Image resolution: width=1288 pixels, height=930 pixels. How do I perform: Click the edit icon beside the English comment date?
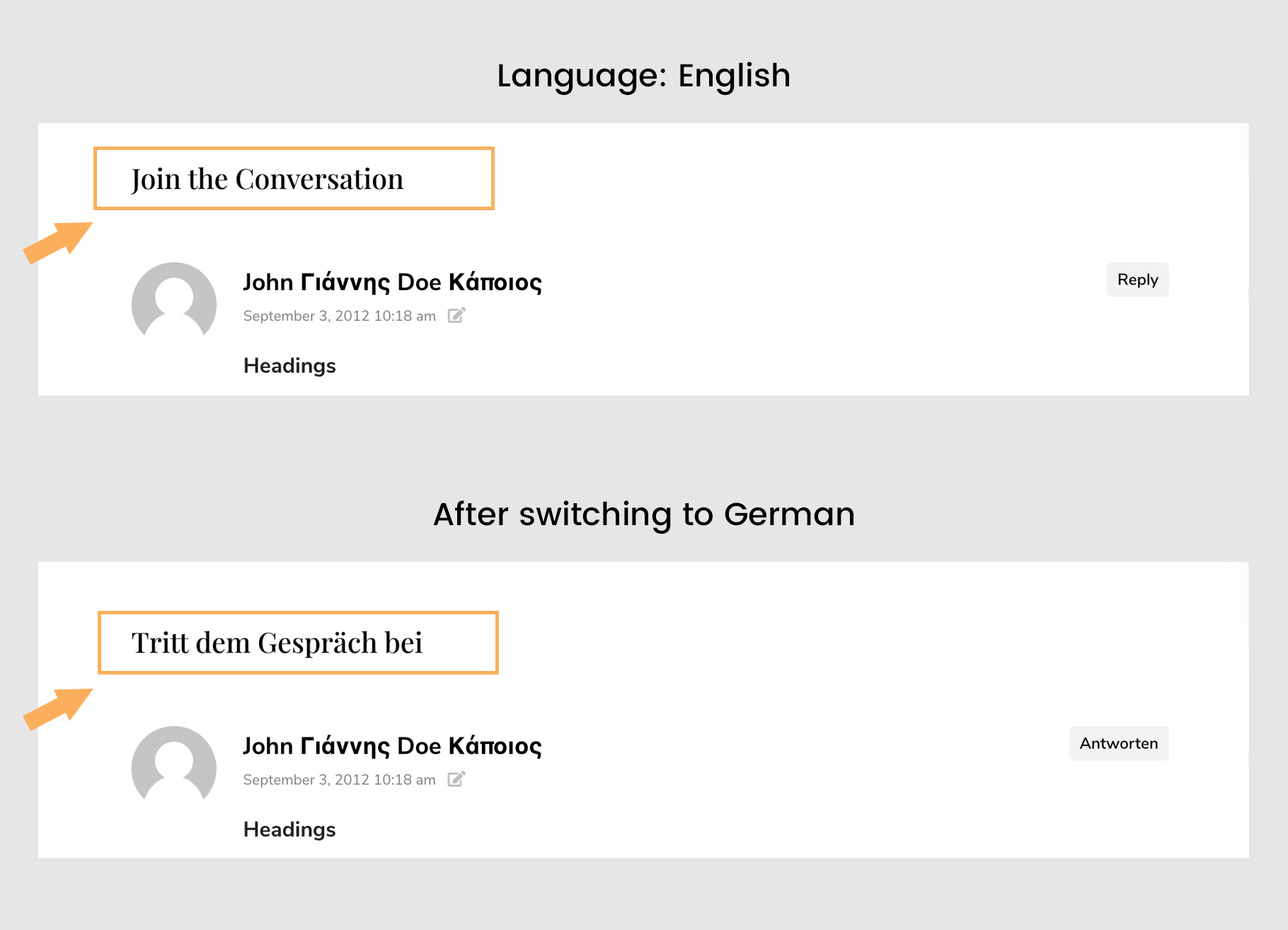pyautogui.click(x=456, y=316)
